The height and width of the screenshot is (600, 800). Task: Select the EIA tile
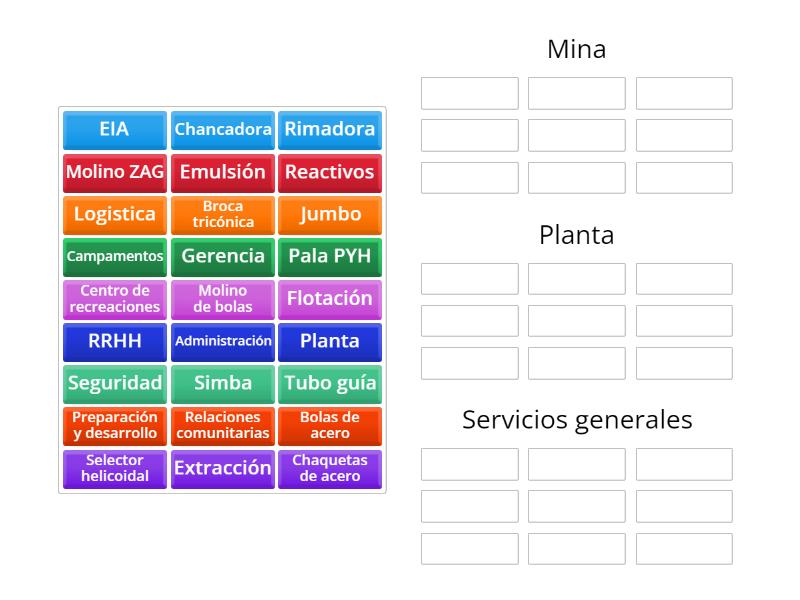pos(114,130)
